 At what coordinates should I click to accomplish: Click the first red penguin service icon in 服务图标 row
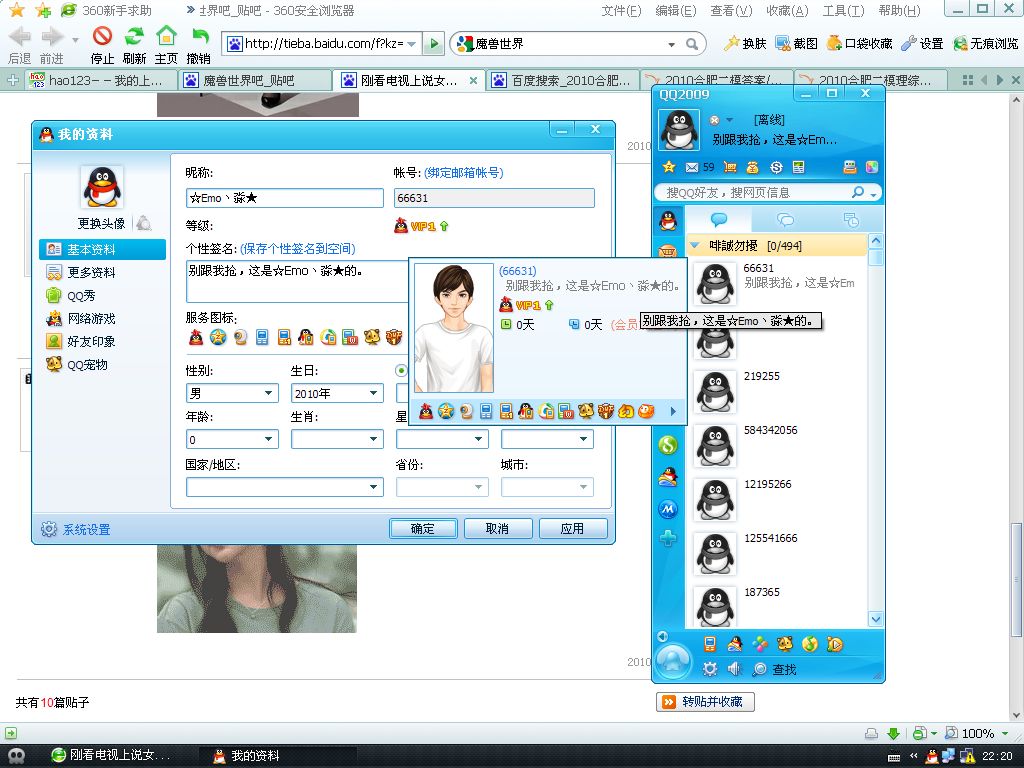click(196, 337)
